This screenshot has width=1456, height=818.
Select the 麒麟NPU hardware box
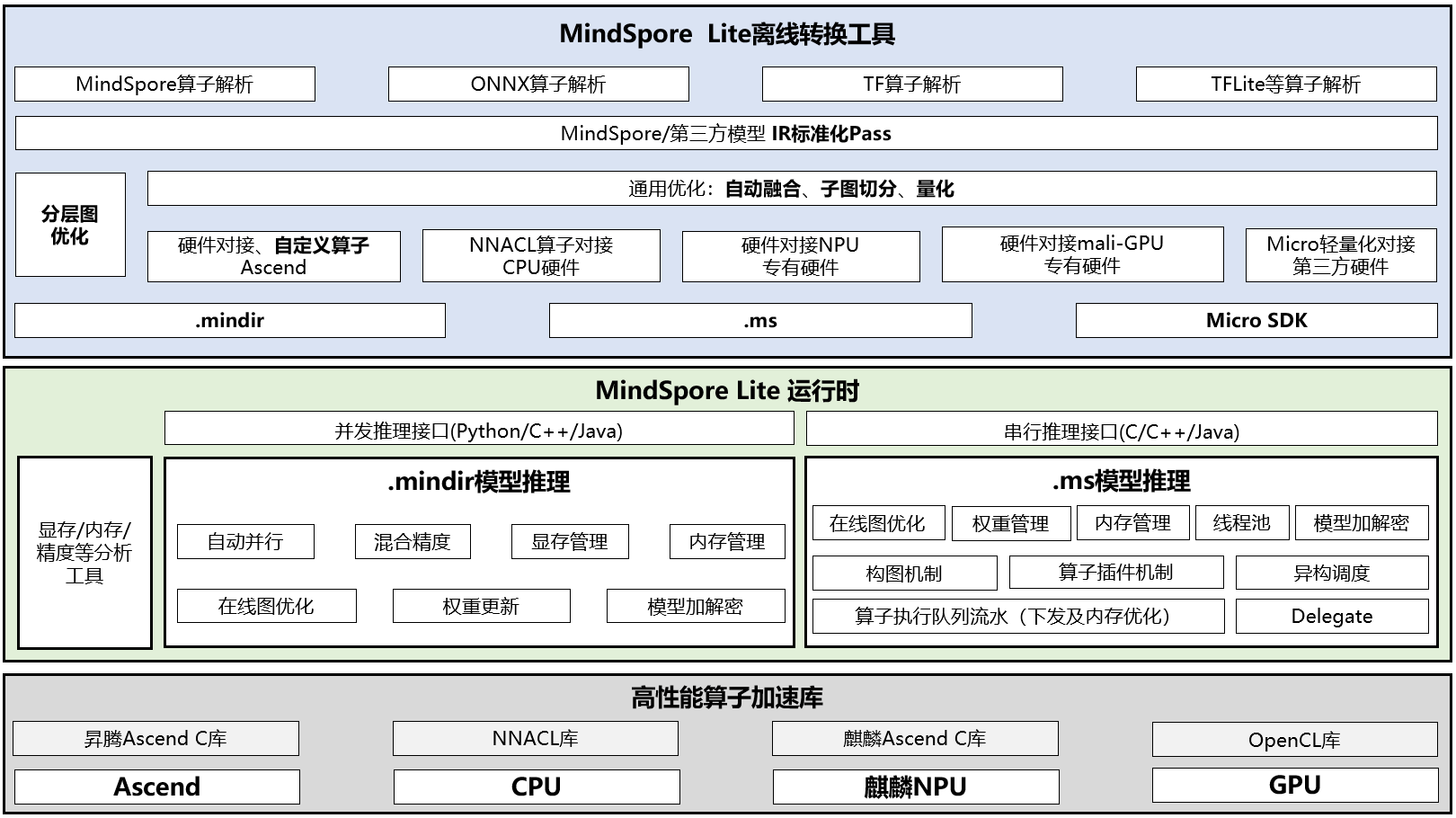[x=915, y=787]
